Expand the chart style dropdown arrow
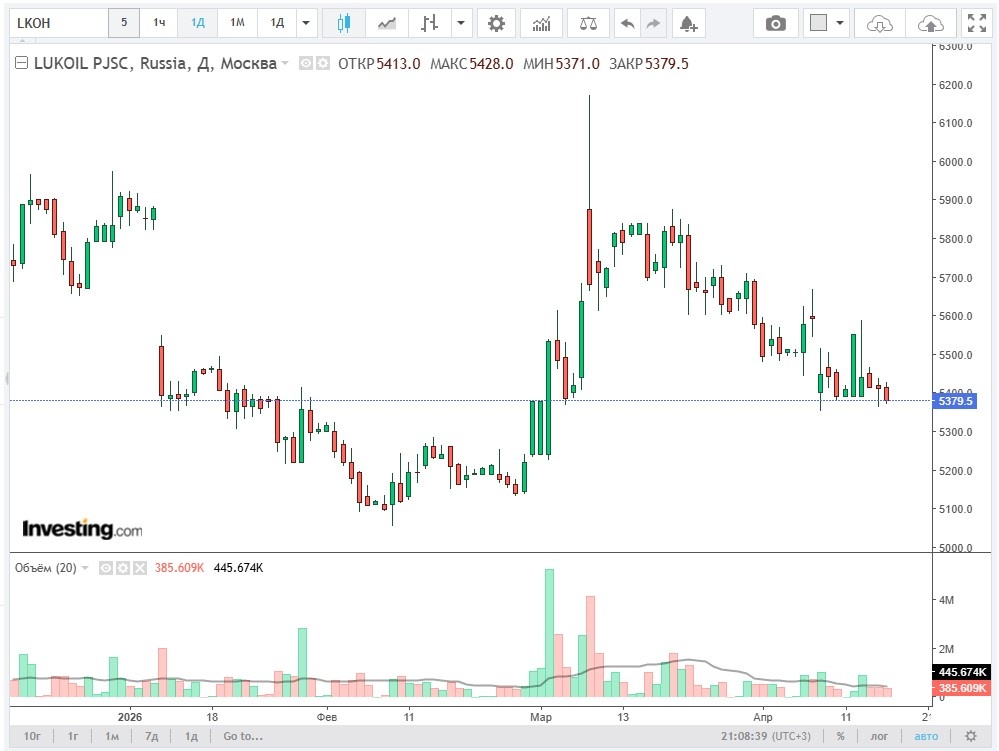This screenshot has height=751, width=999. (461, 24)
